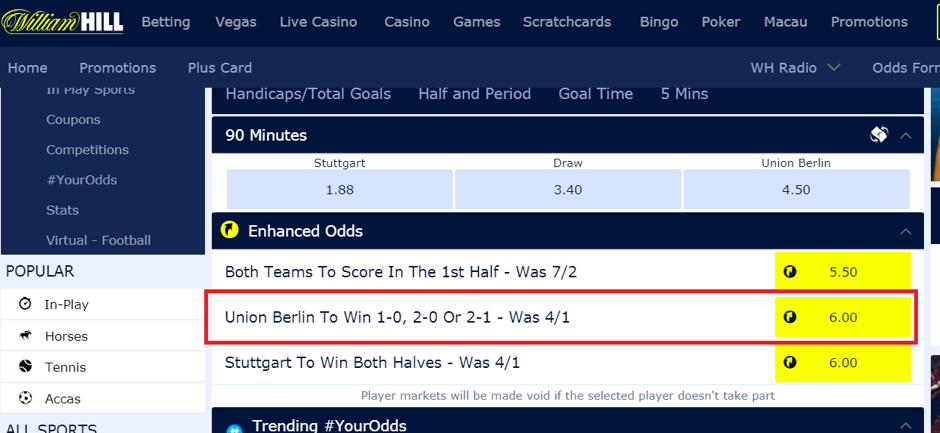Click the Trending #YourOdds hashtag icon
Screen dimensions: 940x433
pyautogui.click(x=234, y=428)
